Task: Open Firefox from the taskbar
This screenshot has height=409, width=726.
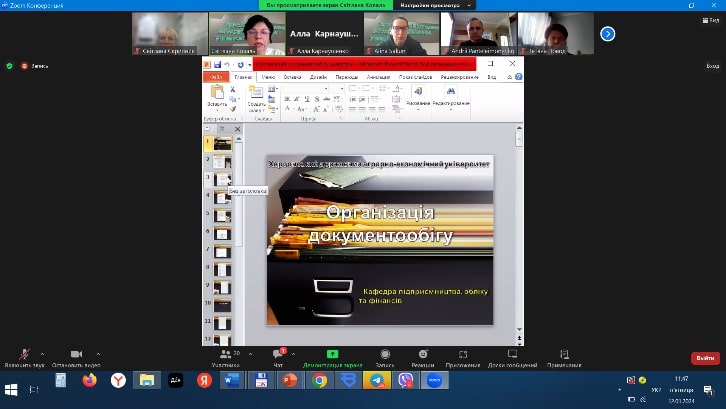Action: coord(89,380)
